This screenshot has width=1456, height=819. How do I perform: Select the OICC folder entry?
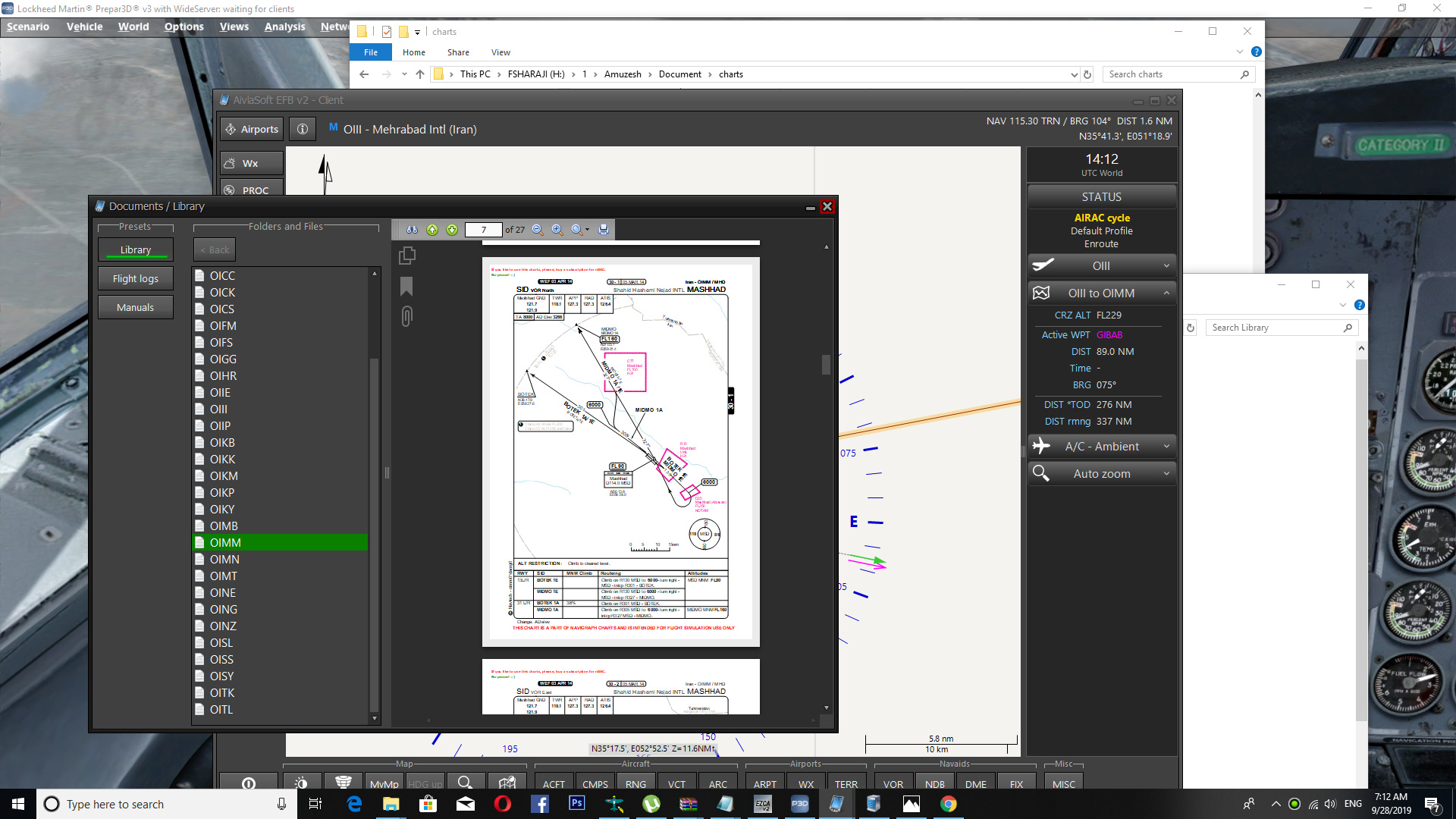pyautogui.click(x=280, y=275)
